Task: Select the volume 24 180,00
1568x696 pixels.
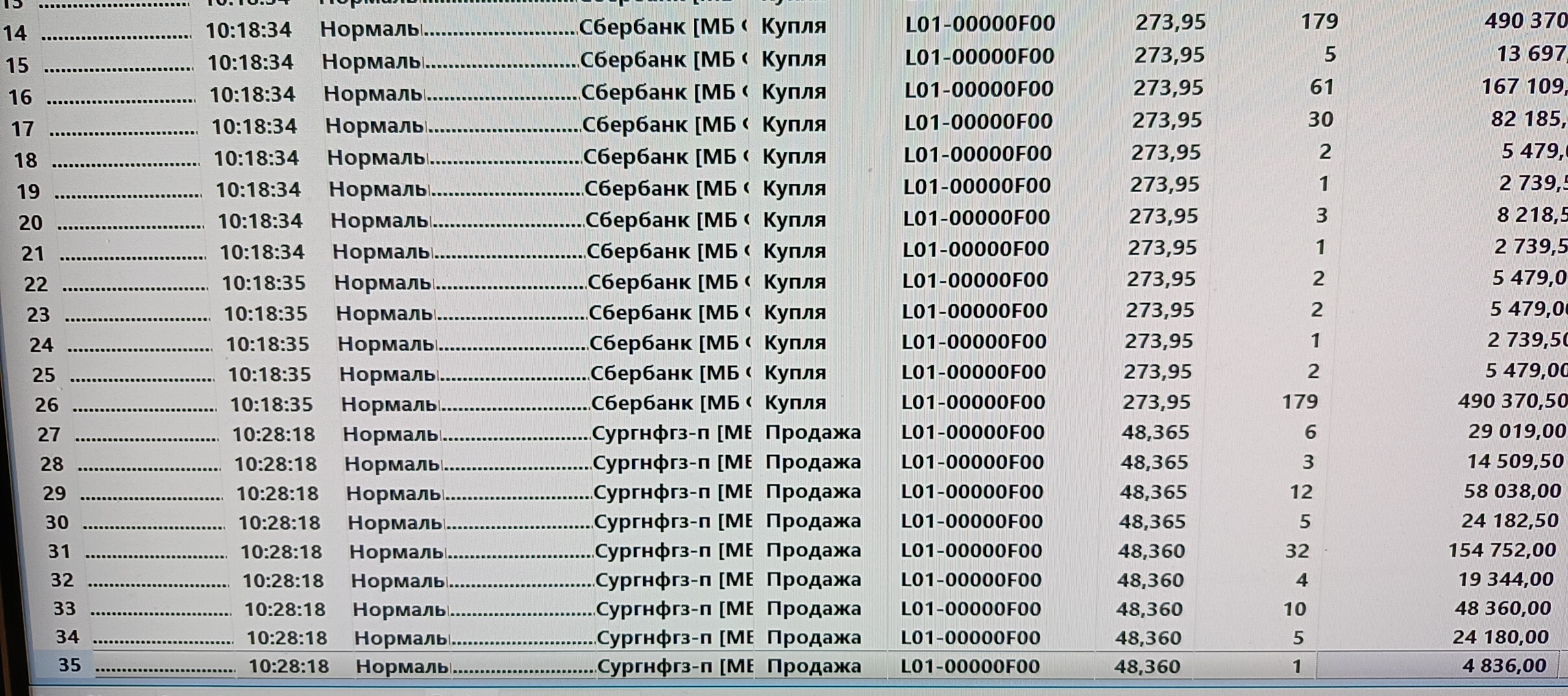Action: [1501, 637]
